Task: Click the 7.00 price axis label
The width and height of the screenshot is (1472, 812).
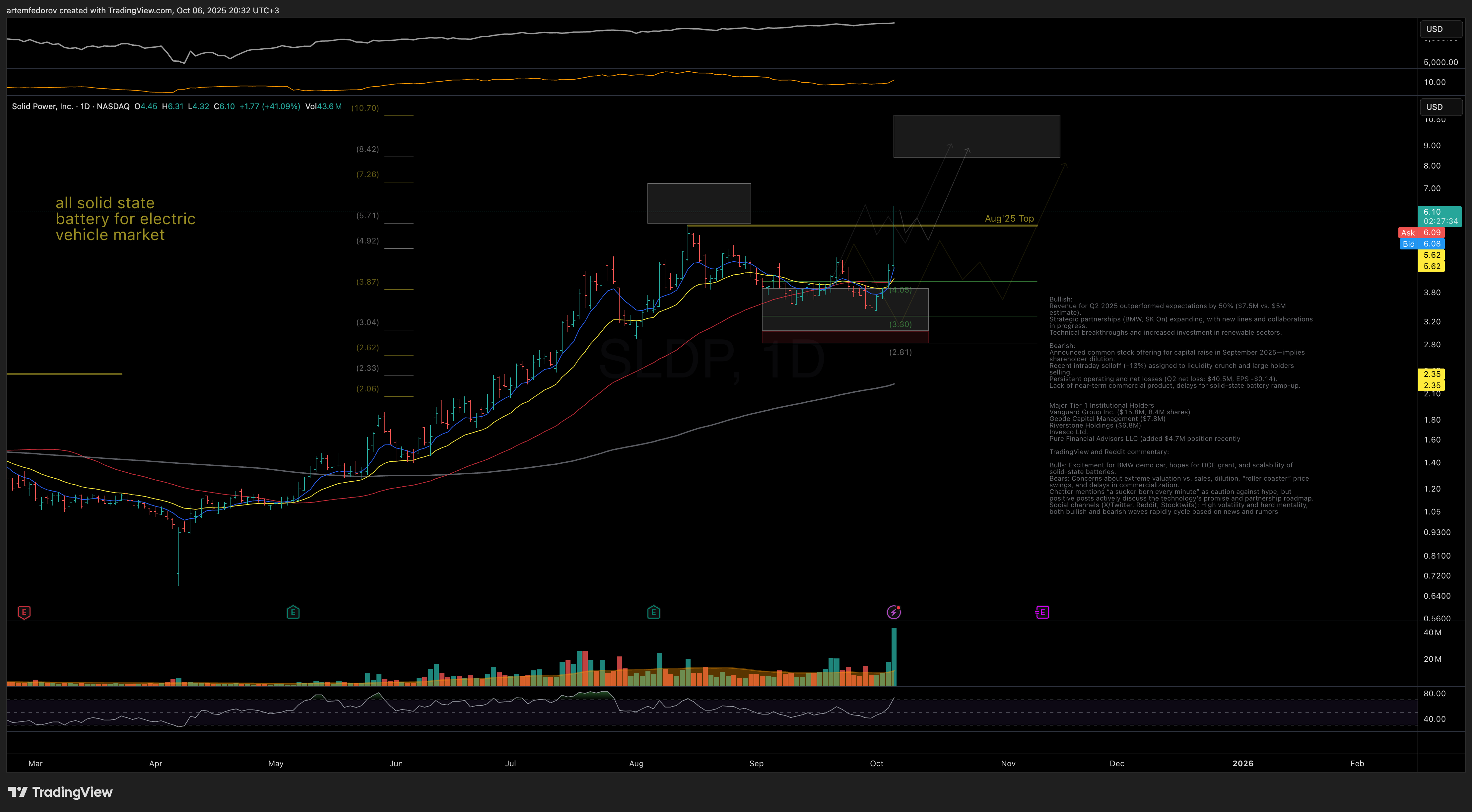Action: click(x=1432, y=189)
